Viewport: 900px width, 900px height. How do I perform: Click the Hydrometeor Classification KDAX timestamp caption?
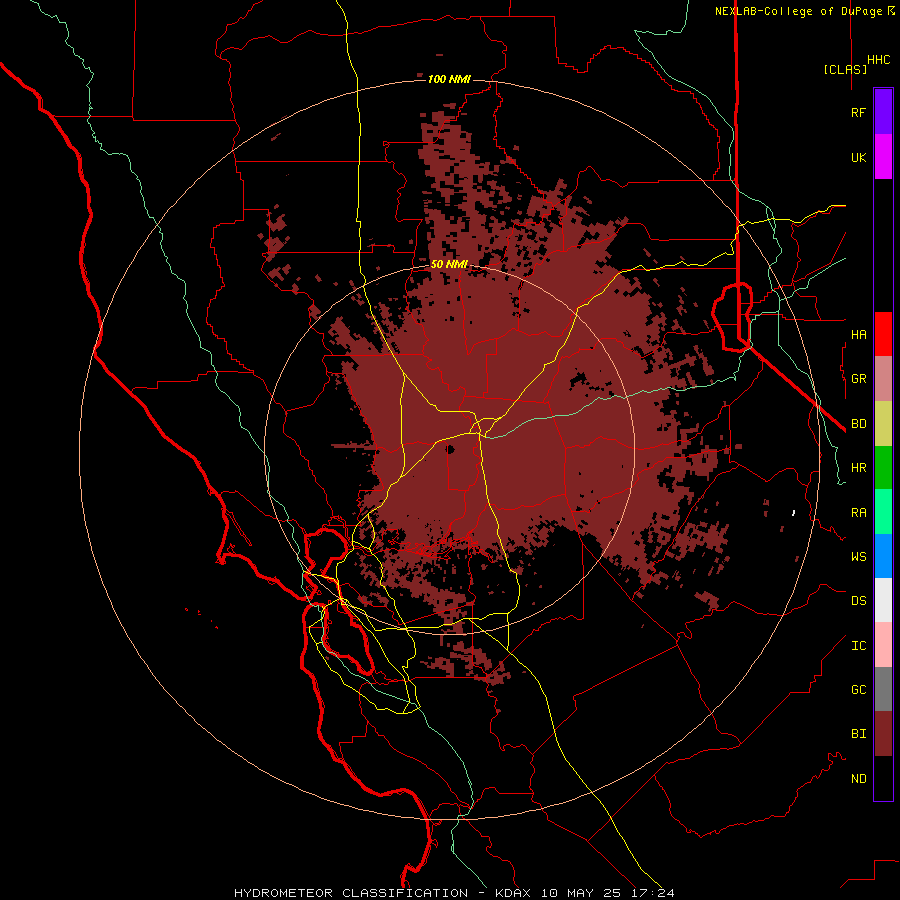(x=454, y=893)
